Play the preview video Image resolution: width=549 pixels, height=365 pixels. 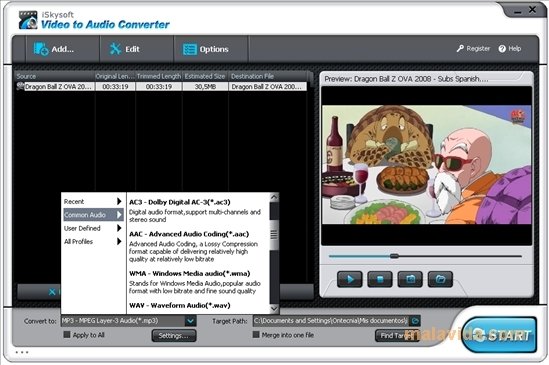point(350,279)
